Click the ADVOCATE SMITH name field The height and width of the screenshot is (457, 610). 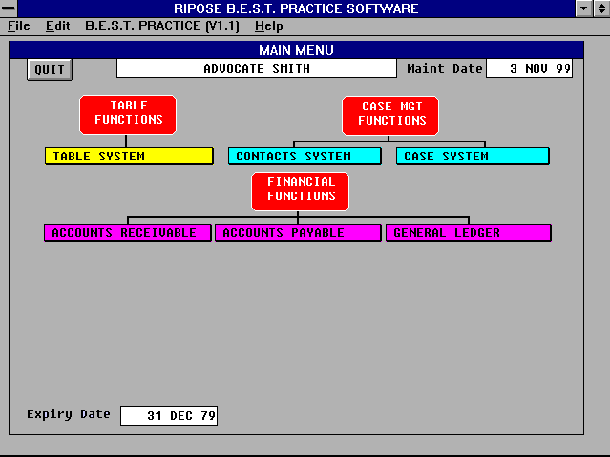click(256, 69)
